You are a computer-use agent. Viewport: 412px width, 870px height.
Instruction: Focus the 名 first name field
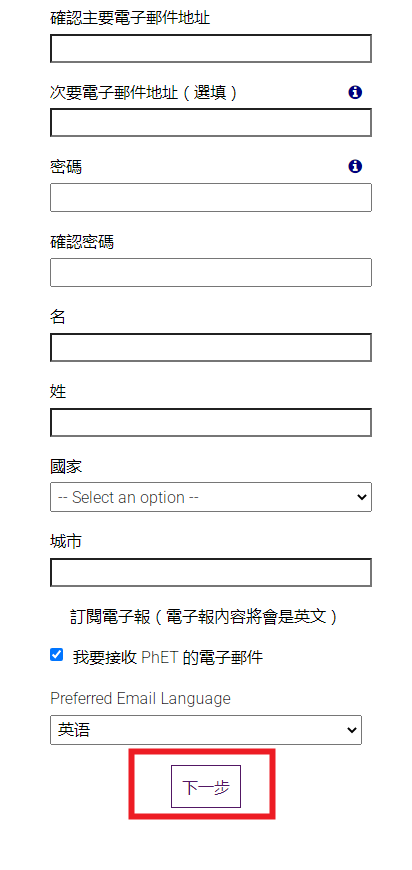[x=211, y=347]
